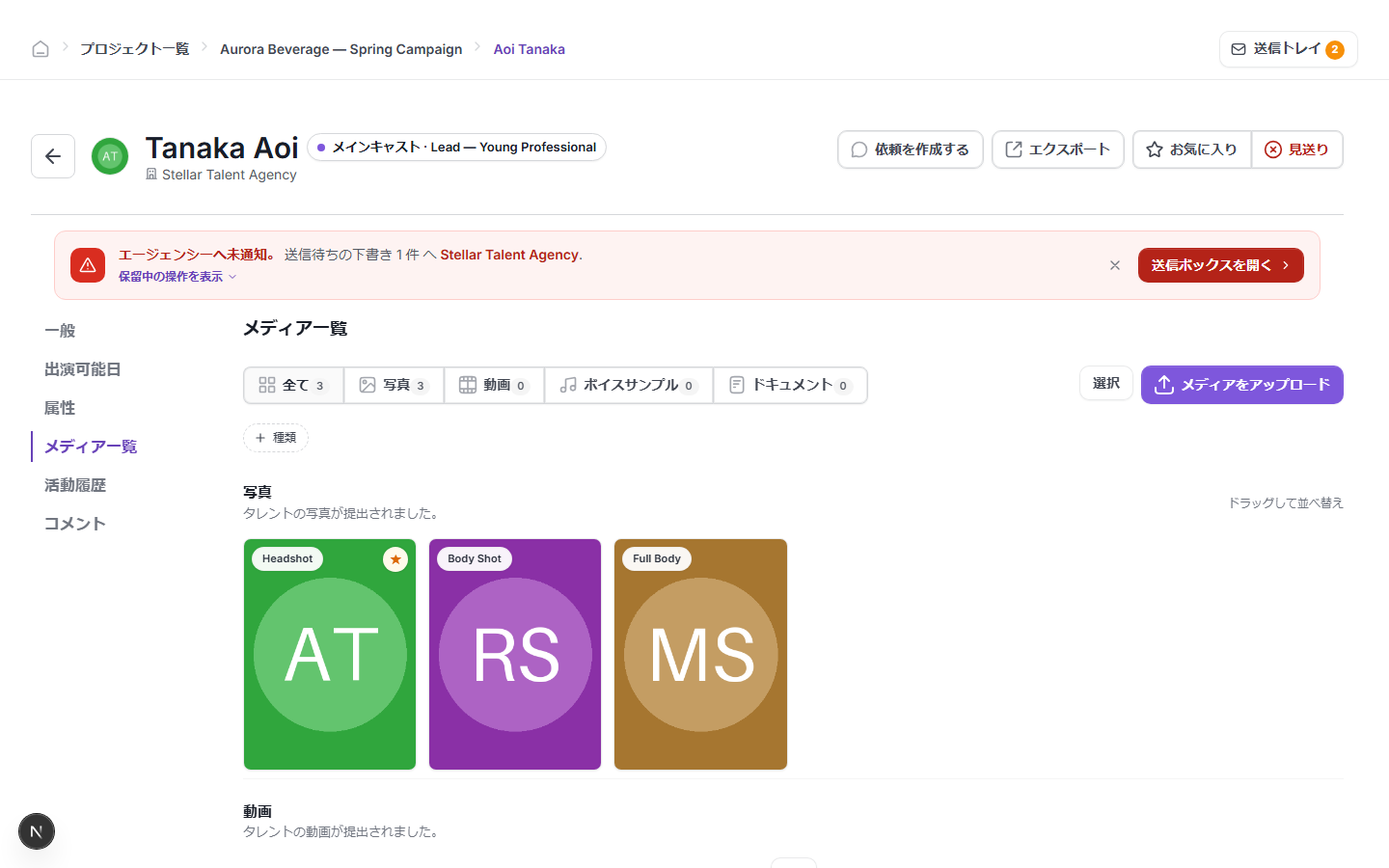
Task: Expand 保留中の操作を表示 pending actions
Action: (177, 277)
